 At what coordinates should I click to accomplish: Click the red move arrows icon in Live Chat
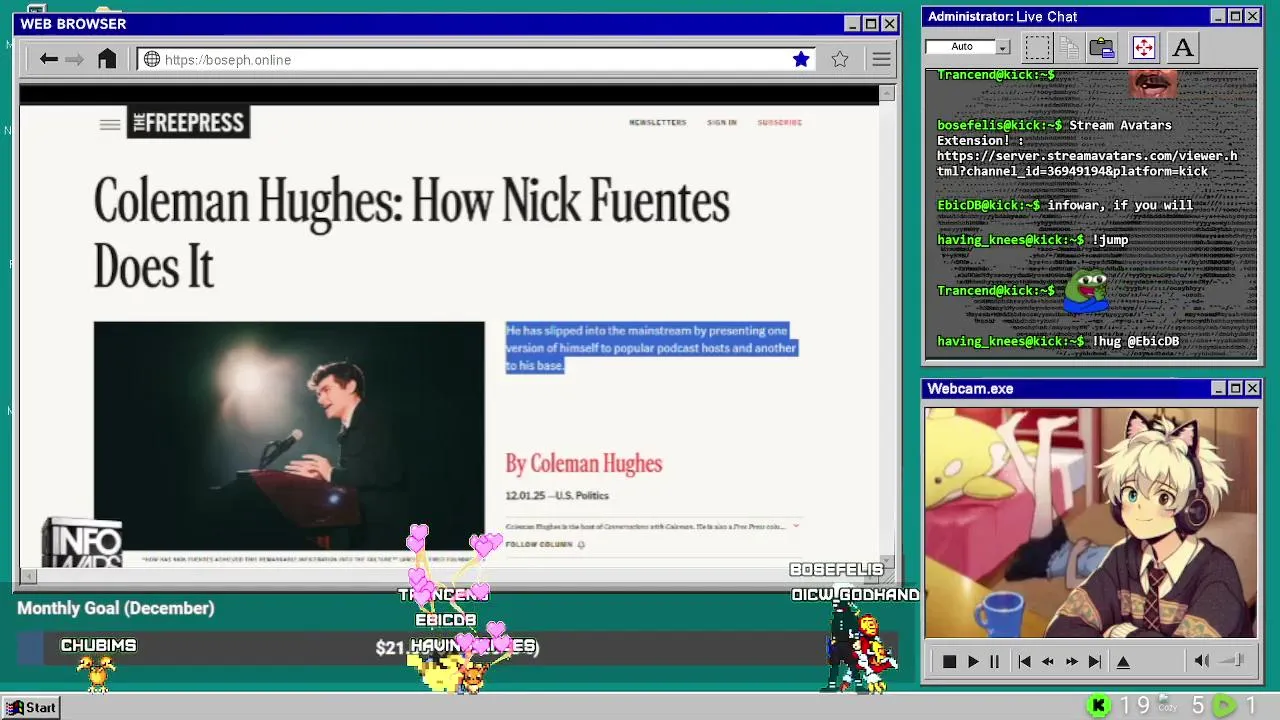pyautogui.click(x=1143, y=47)
